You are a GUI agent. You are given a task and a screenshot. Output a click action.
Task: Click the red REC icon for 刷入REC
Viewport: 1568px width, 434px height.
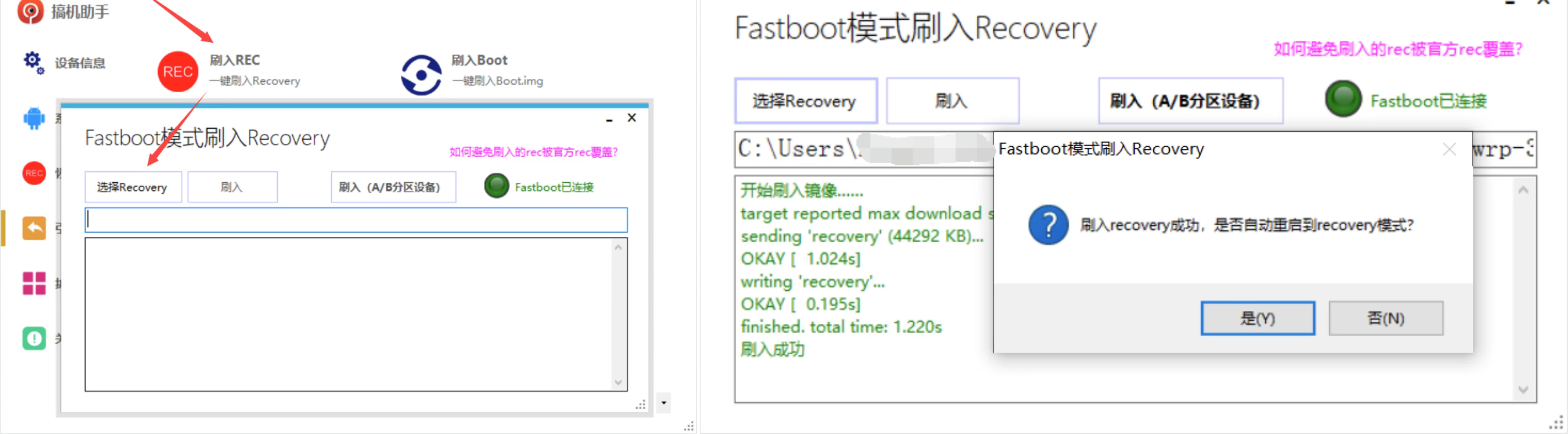click(178, 72)
